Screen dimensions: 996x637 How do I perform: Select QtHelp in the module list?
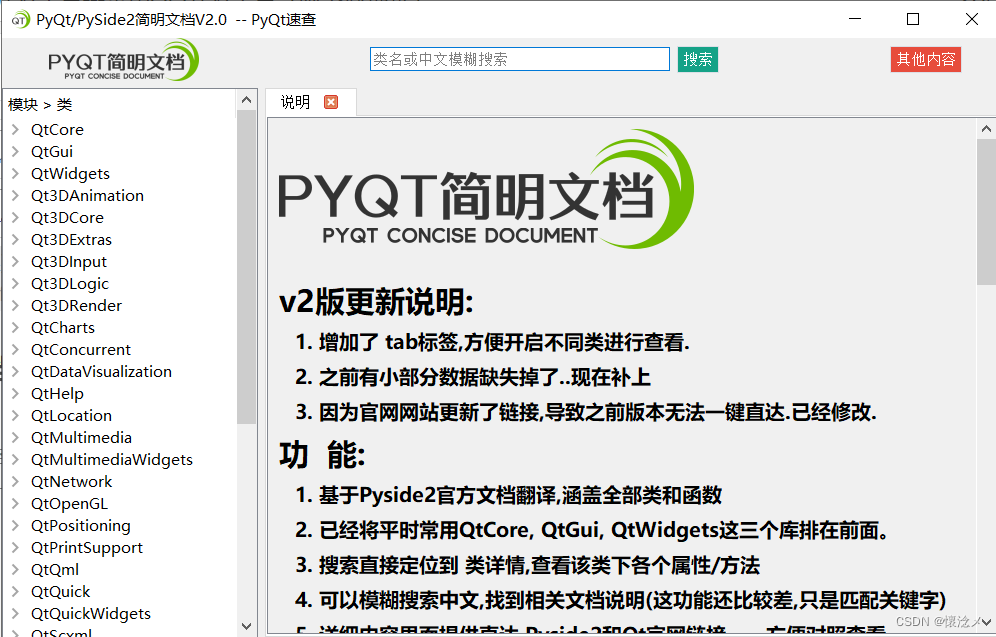pos(57,394)
